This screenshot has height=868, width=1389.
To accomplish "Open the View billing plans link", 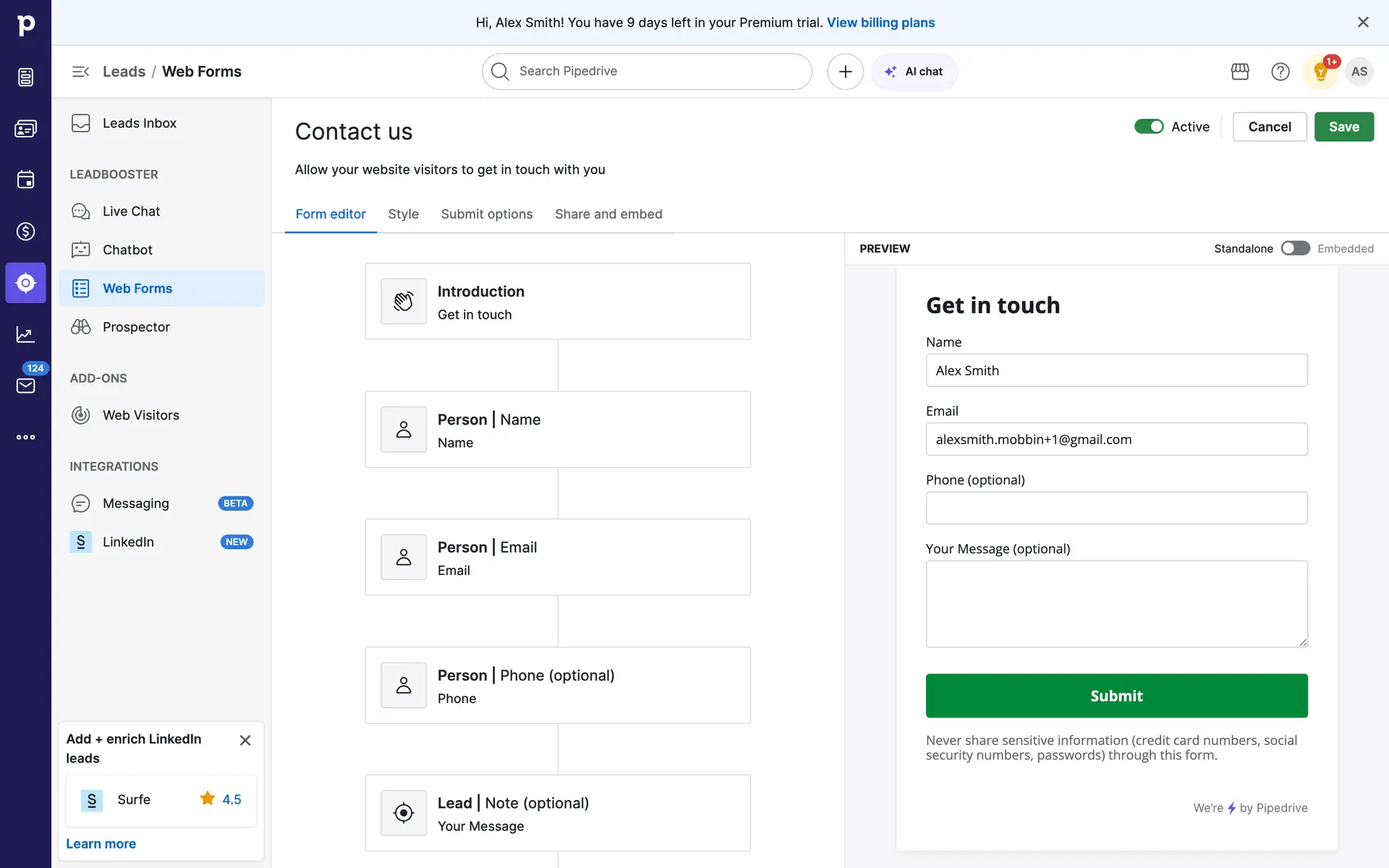I will click(880, 22).
